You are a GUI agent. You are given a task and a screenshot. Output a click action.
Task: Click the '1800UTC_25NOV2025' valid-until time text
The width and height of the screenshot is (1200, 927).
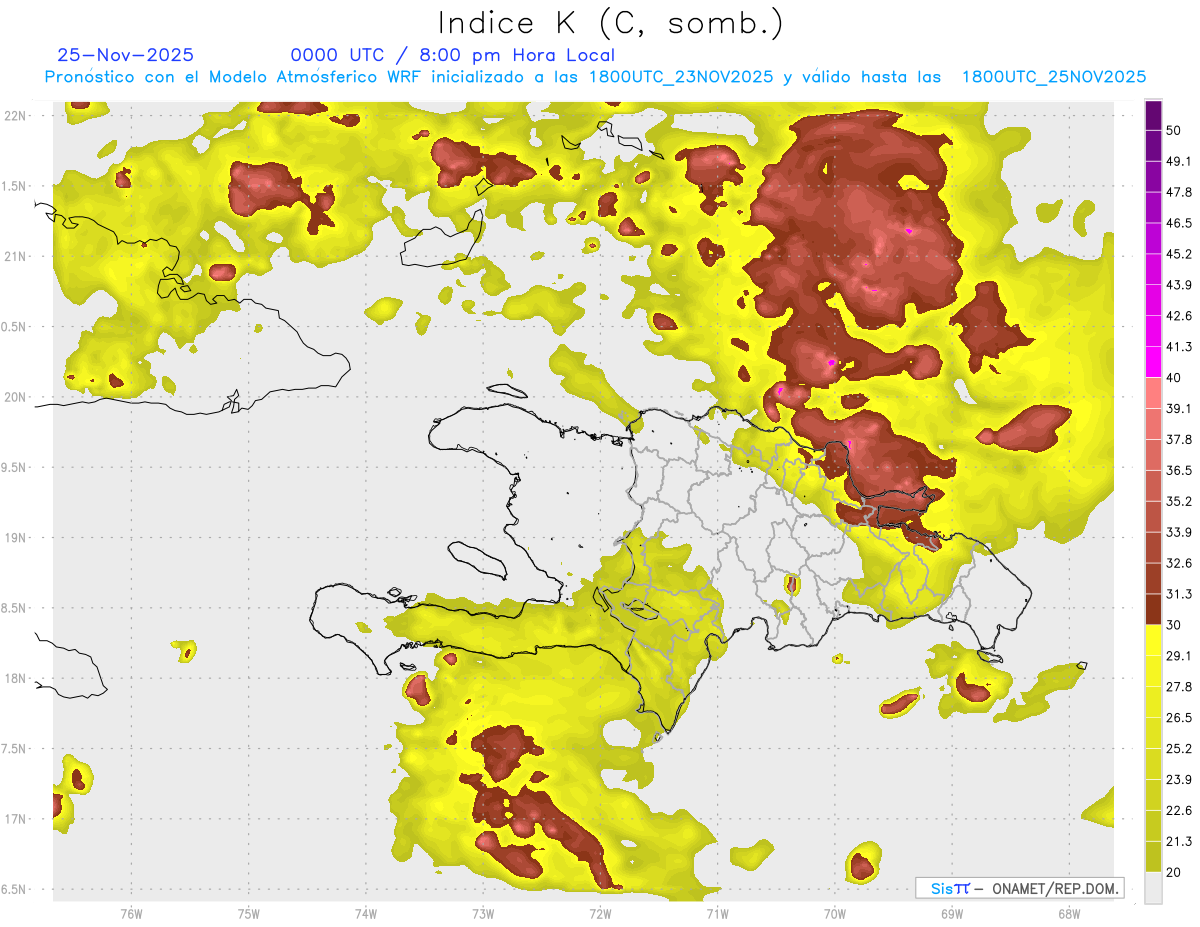pos(1054,77)
